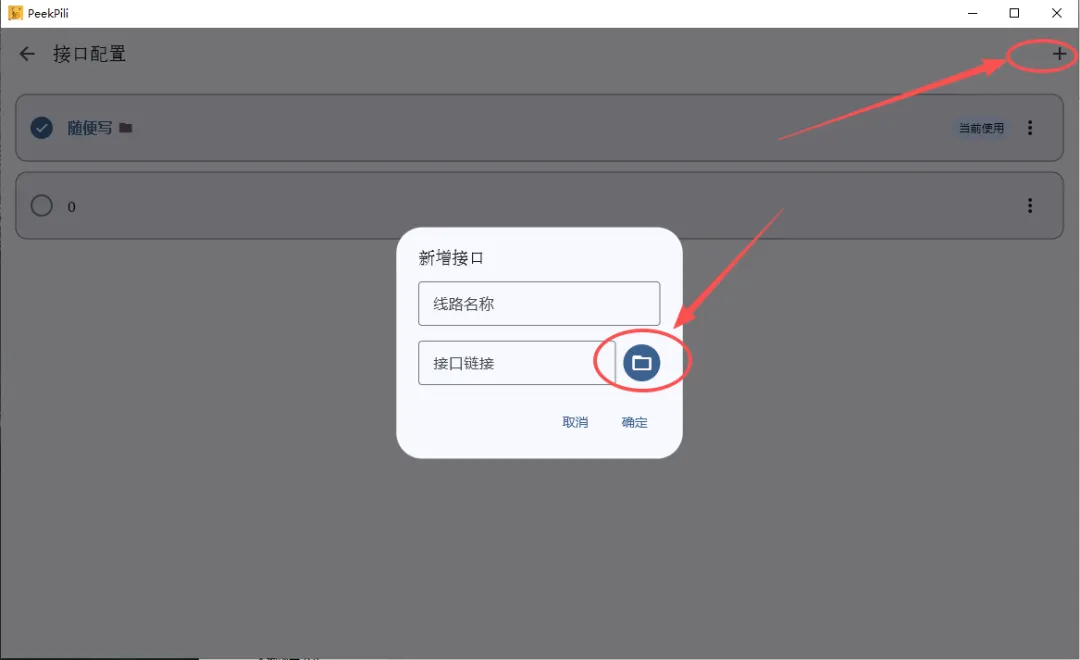The height and width of the screenshot is (660, 1080).
Task: Click the PeekPili app icon in title bar
Action: (x=15, y=13)
